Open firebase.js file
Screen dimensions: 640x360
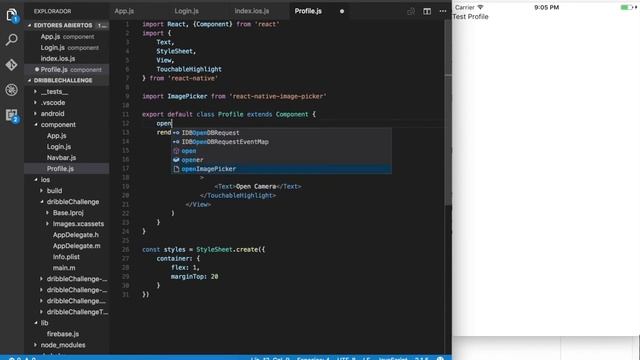tap(67, 334)
